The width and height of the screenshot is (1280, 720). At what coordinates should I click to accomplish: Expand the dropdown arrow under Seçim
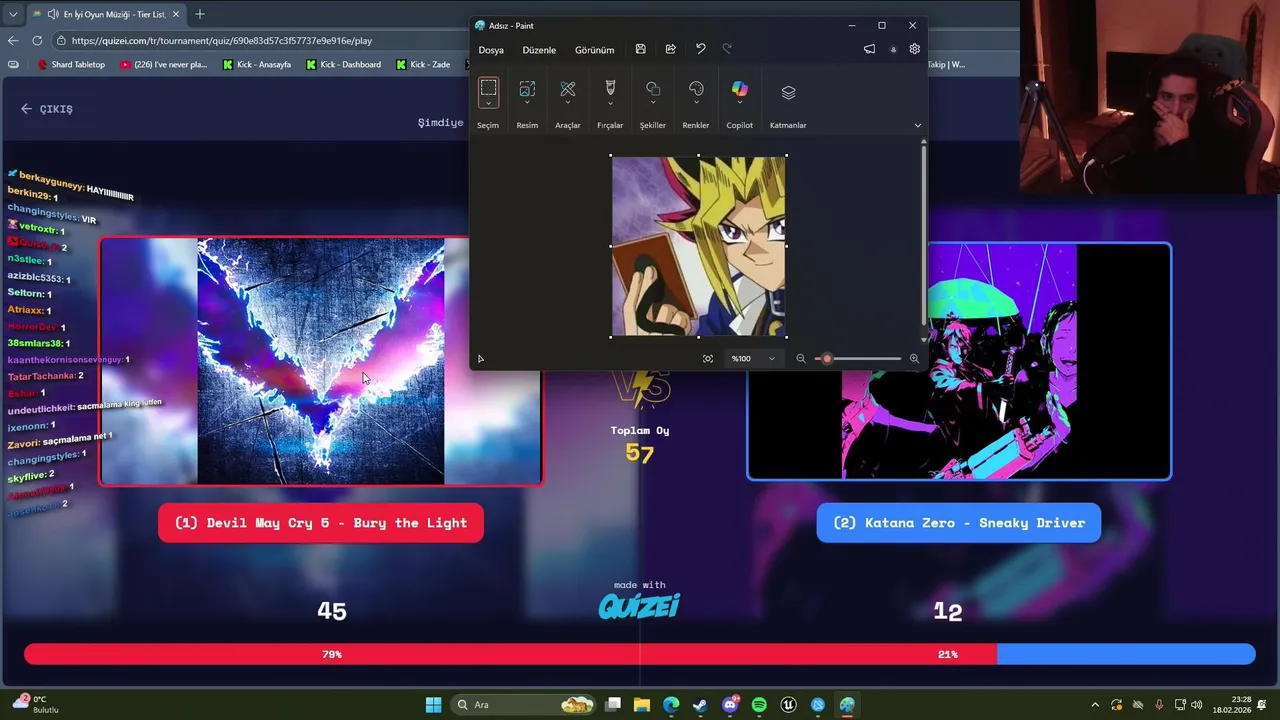488,104
